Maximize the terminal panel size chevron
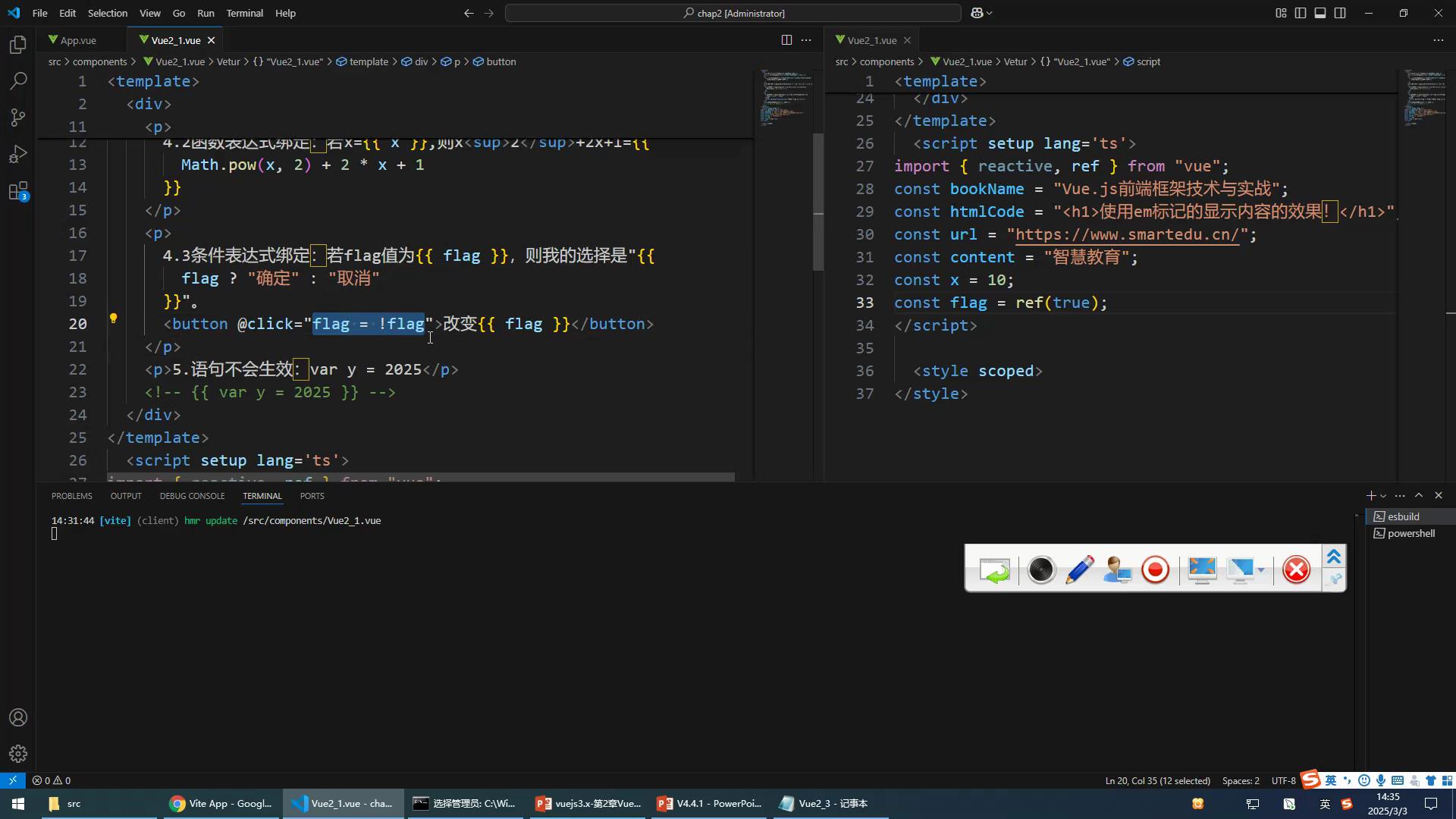Viewport: 1456px width, 819px height. pos(1419,495)
